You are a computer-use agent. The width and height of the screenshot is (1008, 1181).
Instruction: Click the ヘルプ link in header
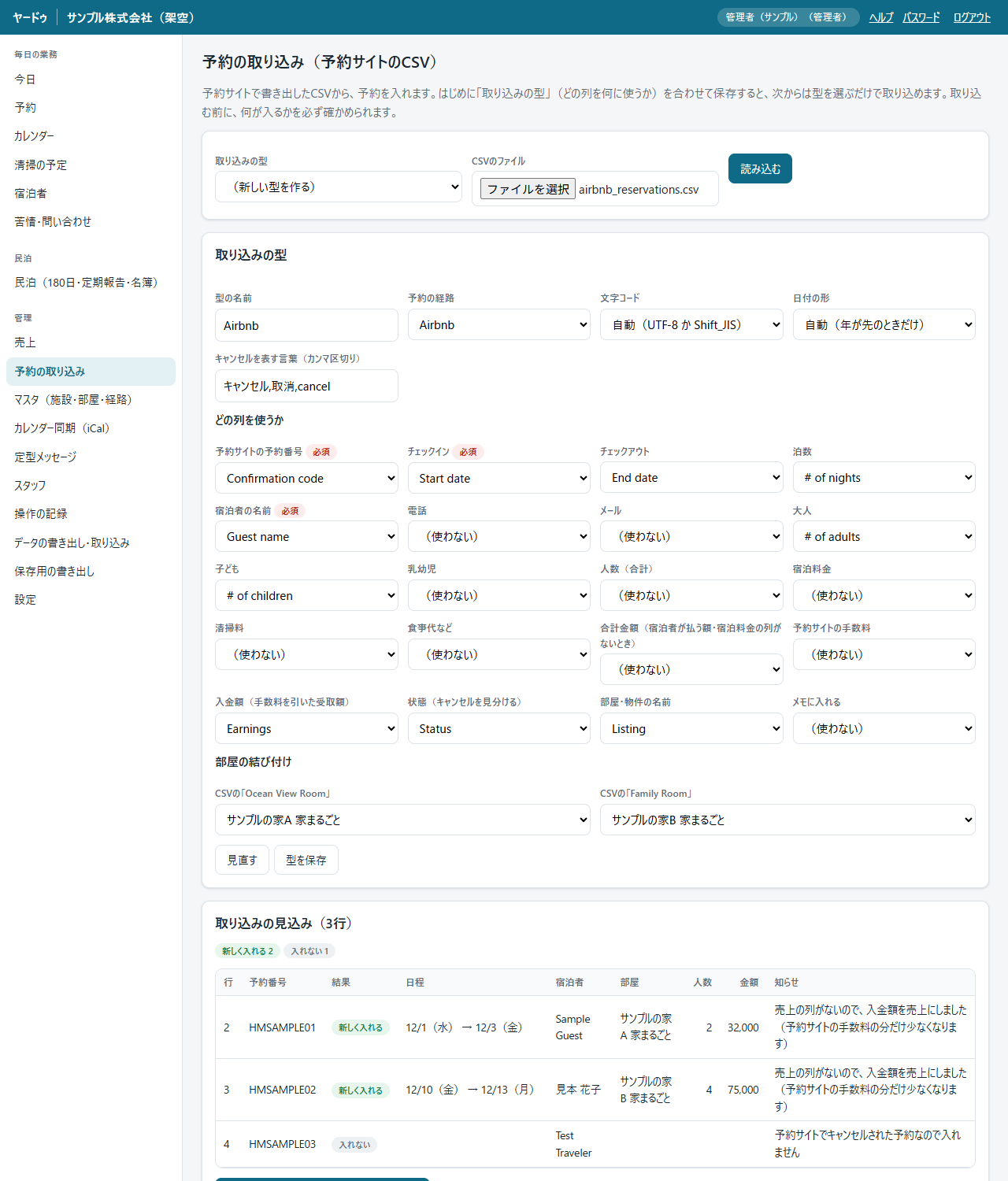(881, 17)
